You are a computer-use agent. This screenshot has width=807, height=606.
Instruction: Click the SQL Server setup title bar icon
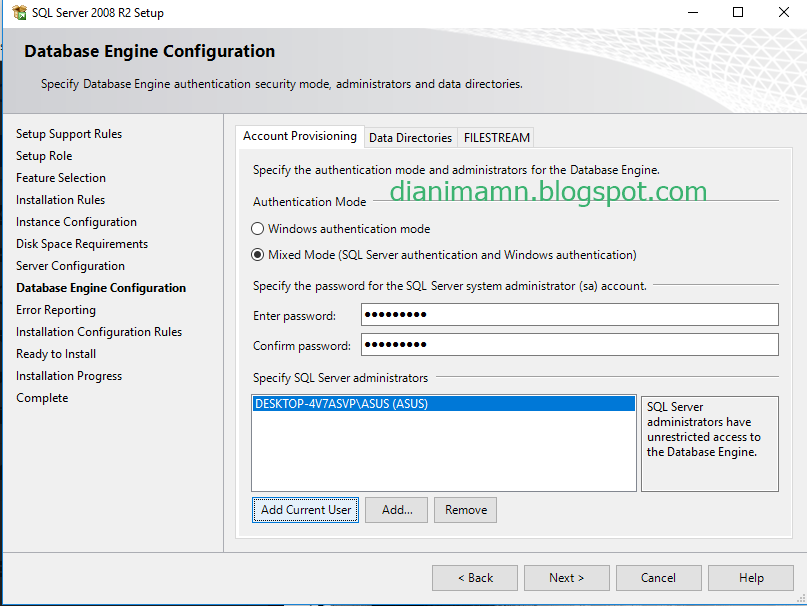(18, 13)
